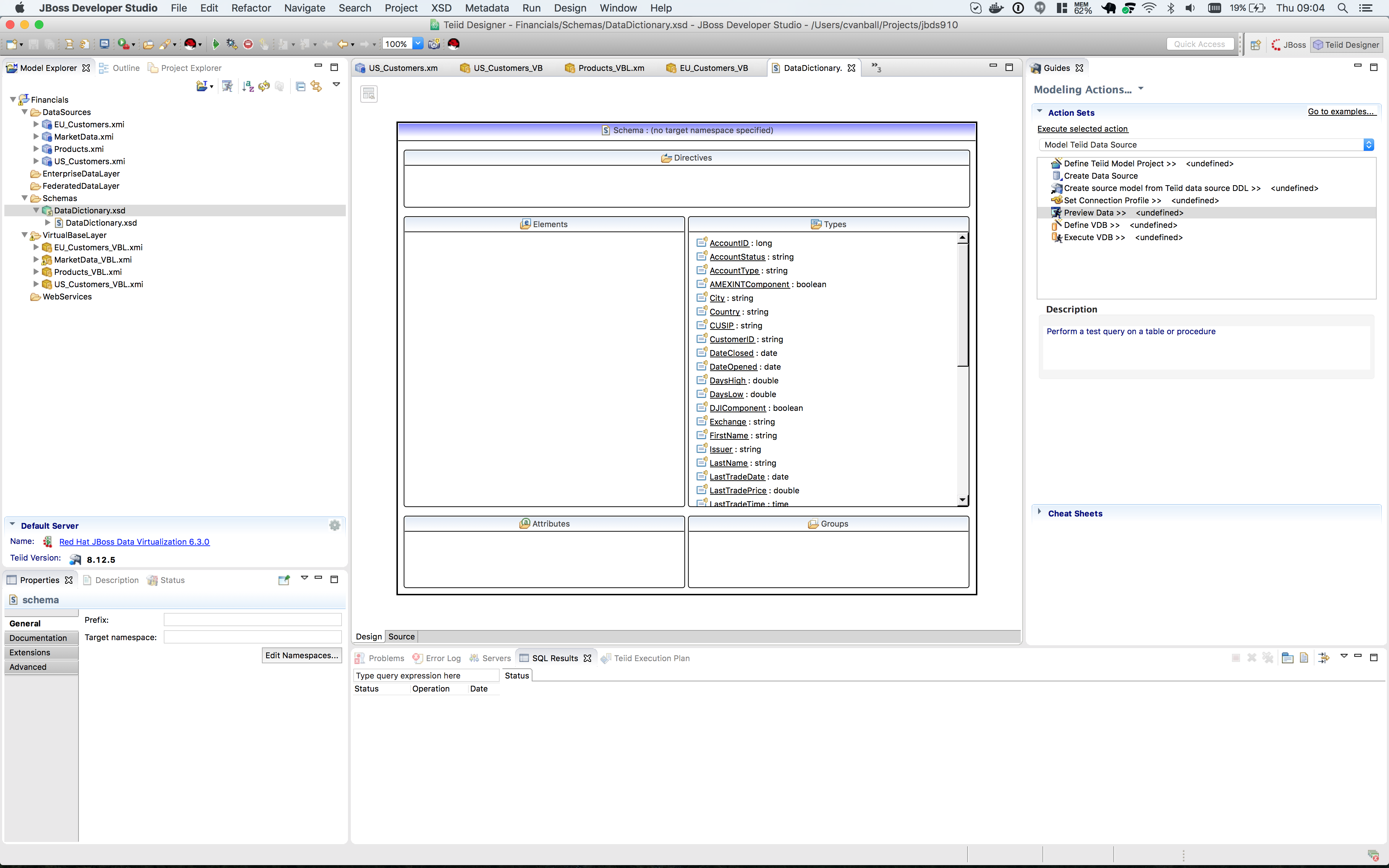Open the Red Hat JBoss Data Virtualization link
1389x868 pixels.
(134, 541)
